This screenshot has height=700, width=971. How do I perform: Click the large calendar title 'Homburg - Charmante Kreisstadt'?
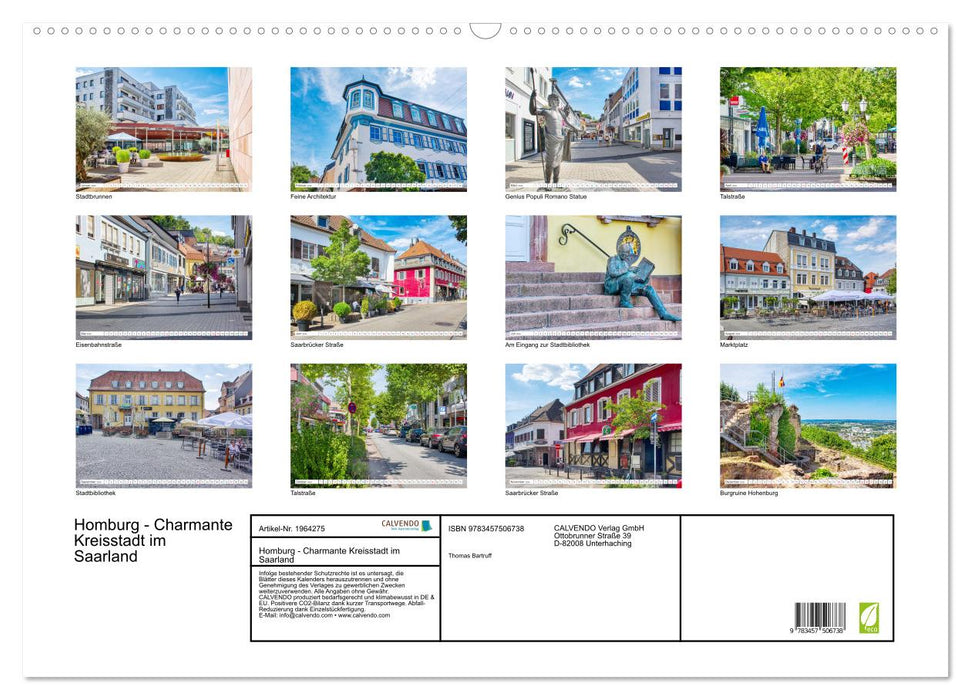pos(153,540)
